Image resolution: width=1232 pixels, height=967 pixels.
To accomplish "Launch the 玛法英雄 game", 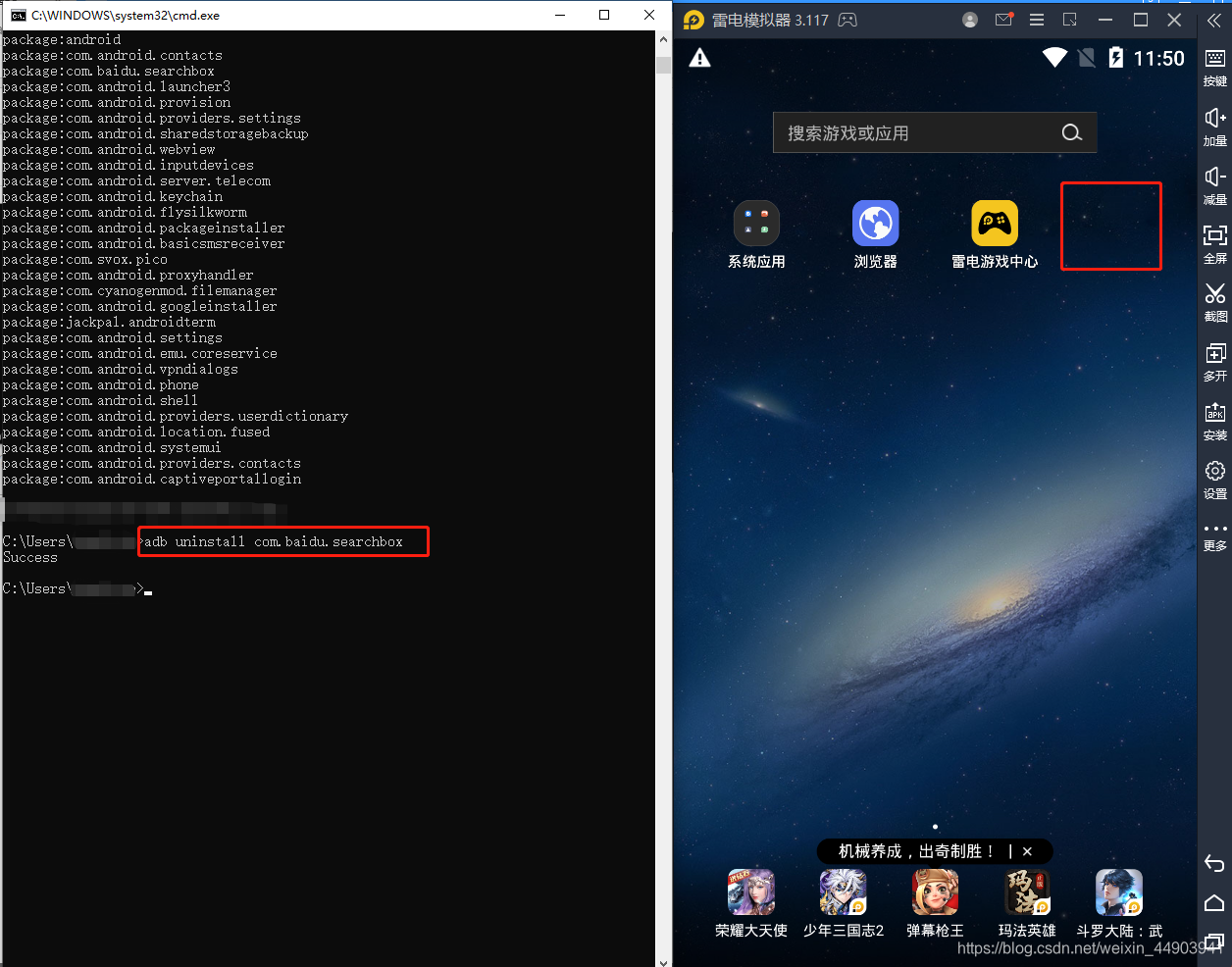I will [x=1027, y=892].
